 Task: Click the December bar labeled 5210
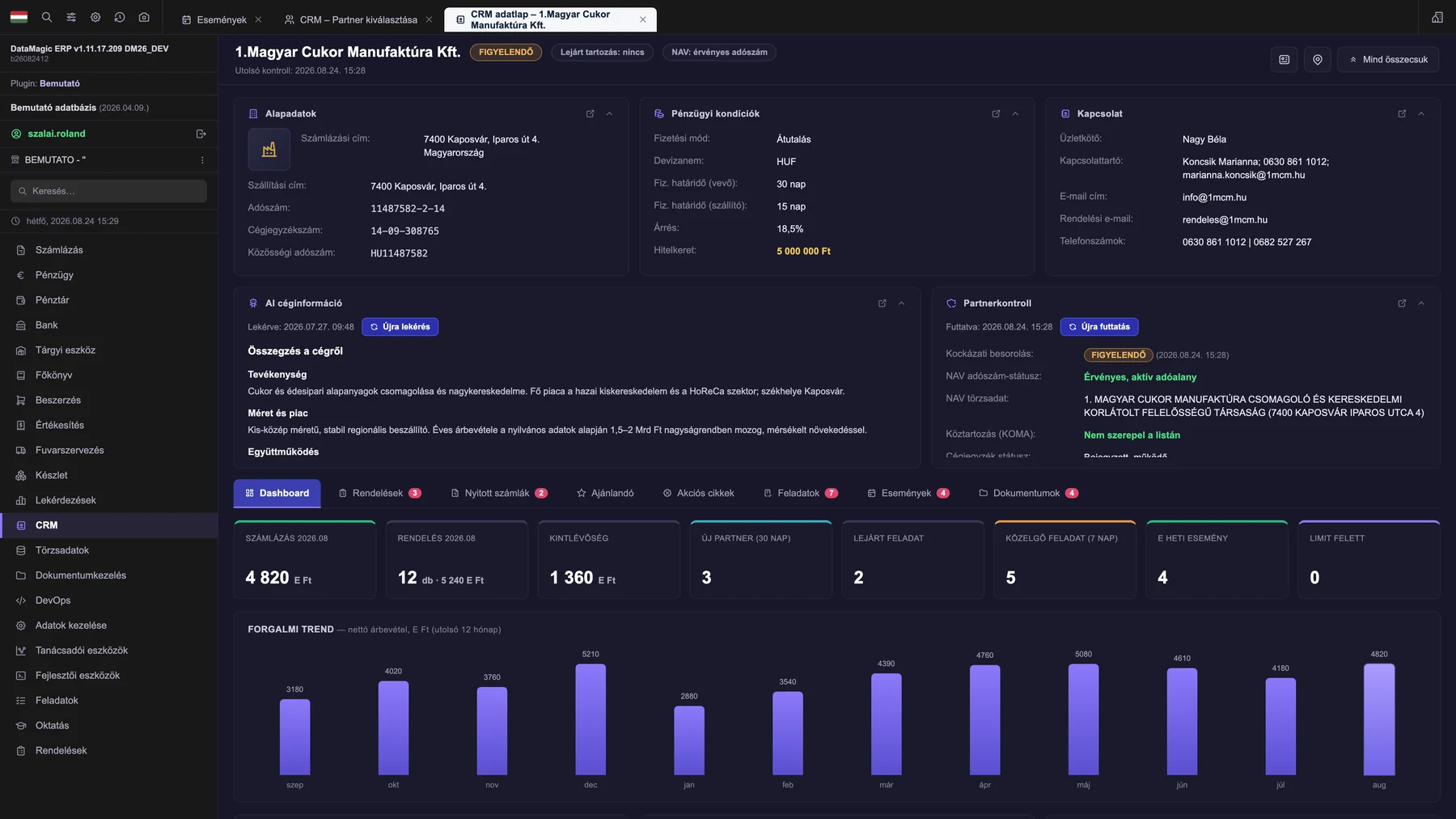tap(590, 719)
